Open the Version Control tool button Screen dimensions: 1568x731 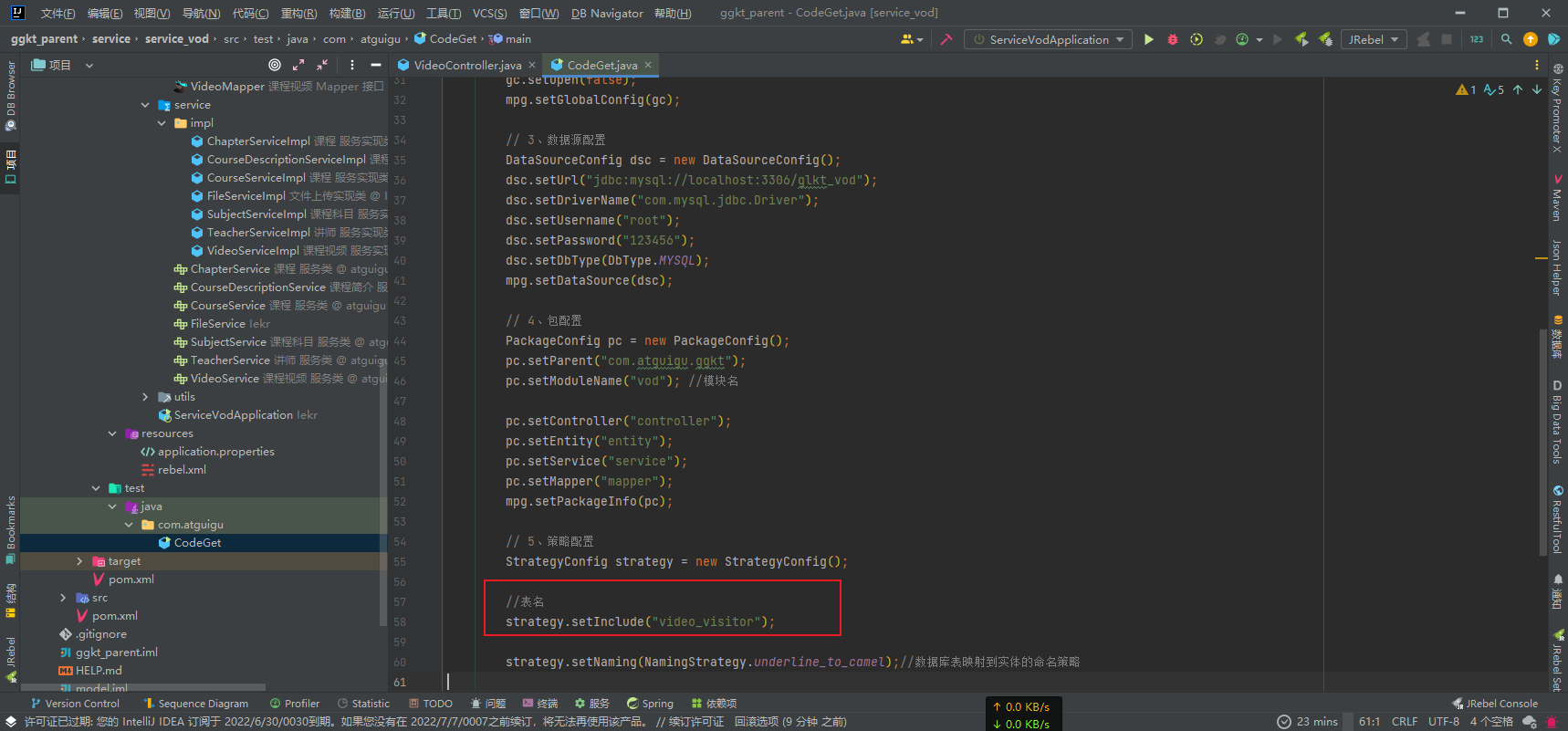(x=75, y=704)
